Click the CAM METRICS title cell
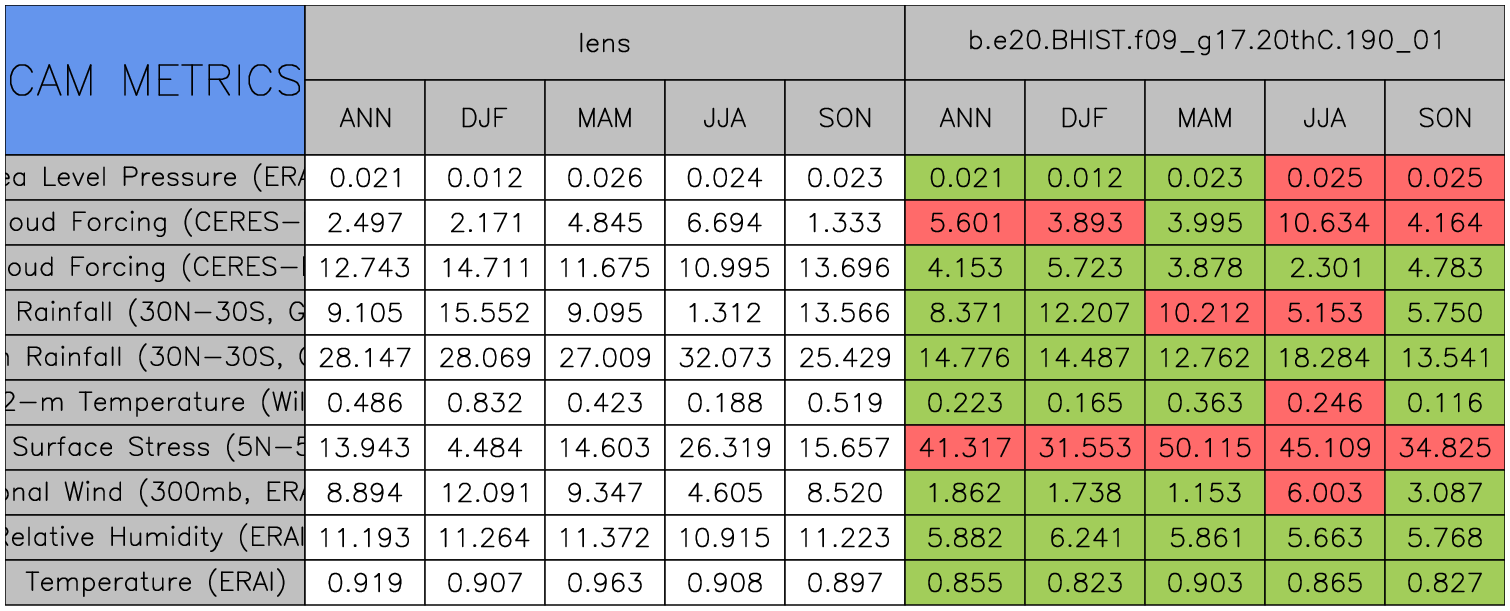 155,80
